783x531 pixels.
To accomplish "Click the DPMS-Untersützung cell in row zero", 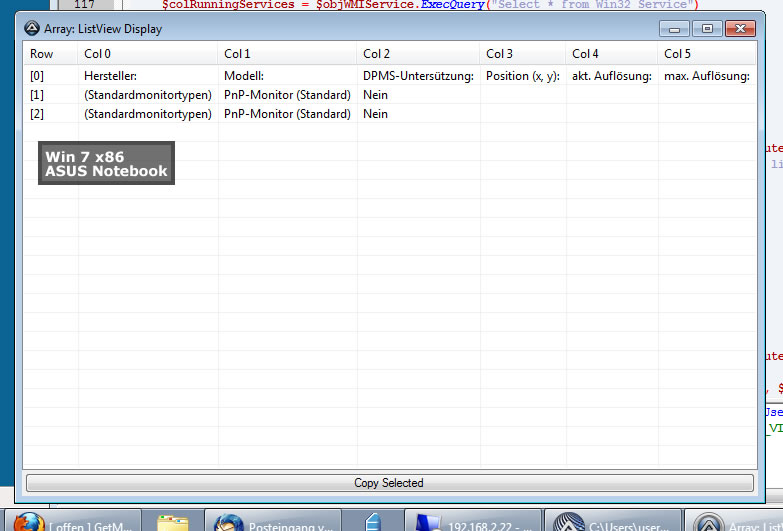I will (418, 76).
